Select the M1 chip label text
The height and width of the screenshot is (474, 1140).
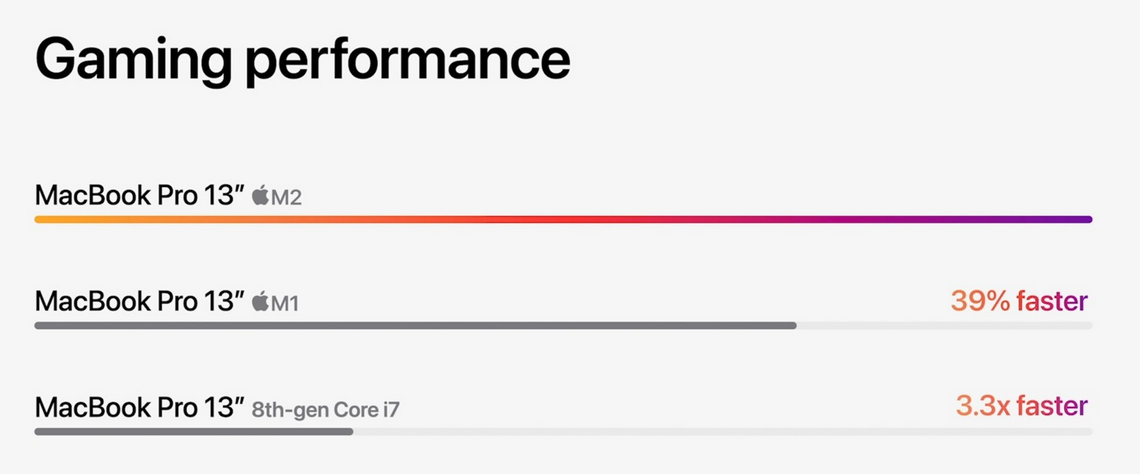click(285, 302)
